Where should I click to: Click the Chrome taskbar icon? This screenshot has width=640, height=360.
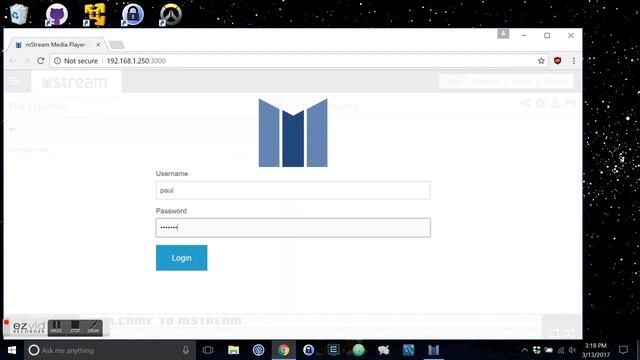283,350
